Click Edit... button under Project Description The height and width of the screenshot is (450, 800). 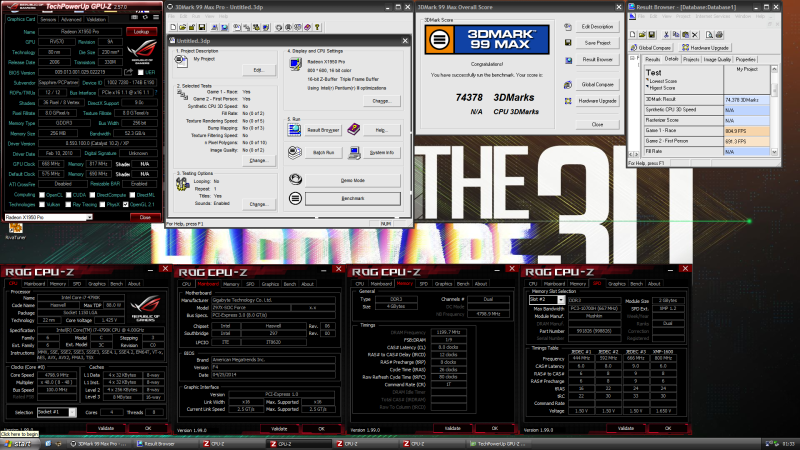point(259,70)
